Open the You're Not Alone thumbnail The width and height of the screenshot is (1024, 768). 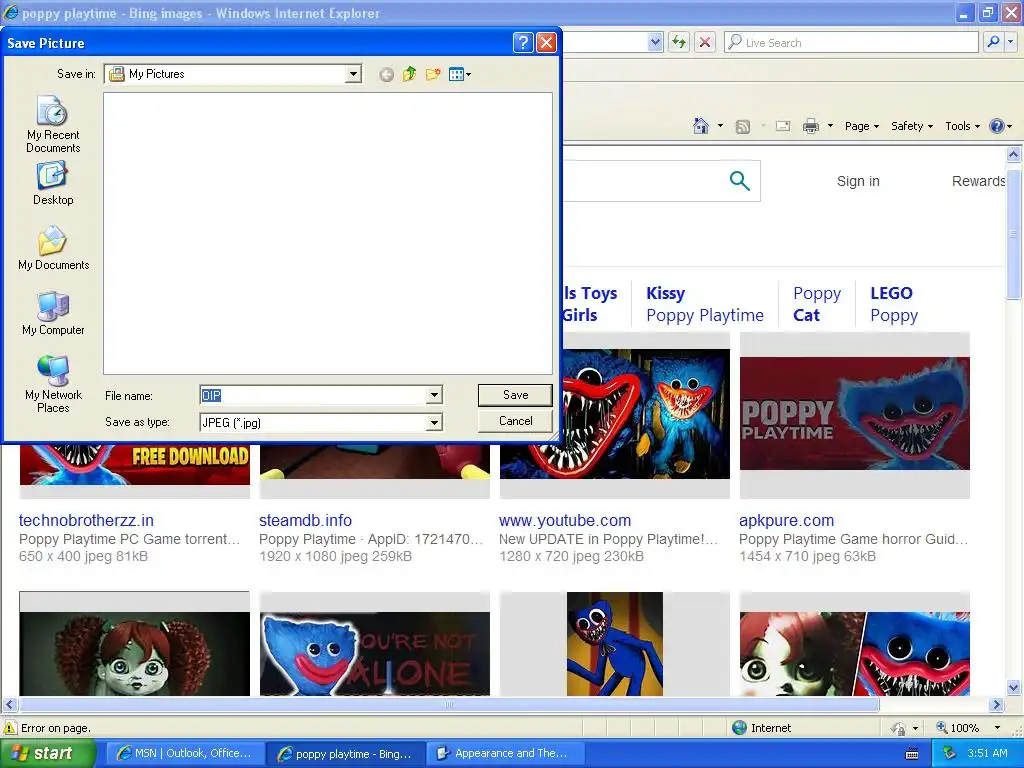374,653
